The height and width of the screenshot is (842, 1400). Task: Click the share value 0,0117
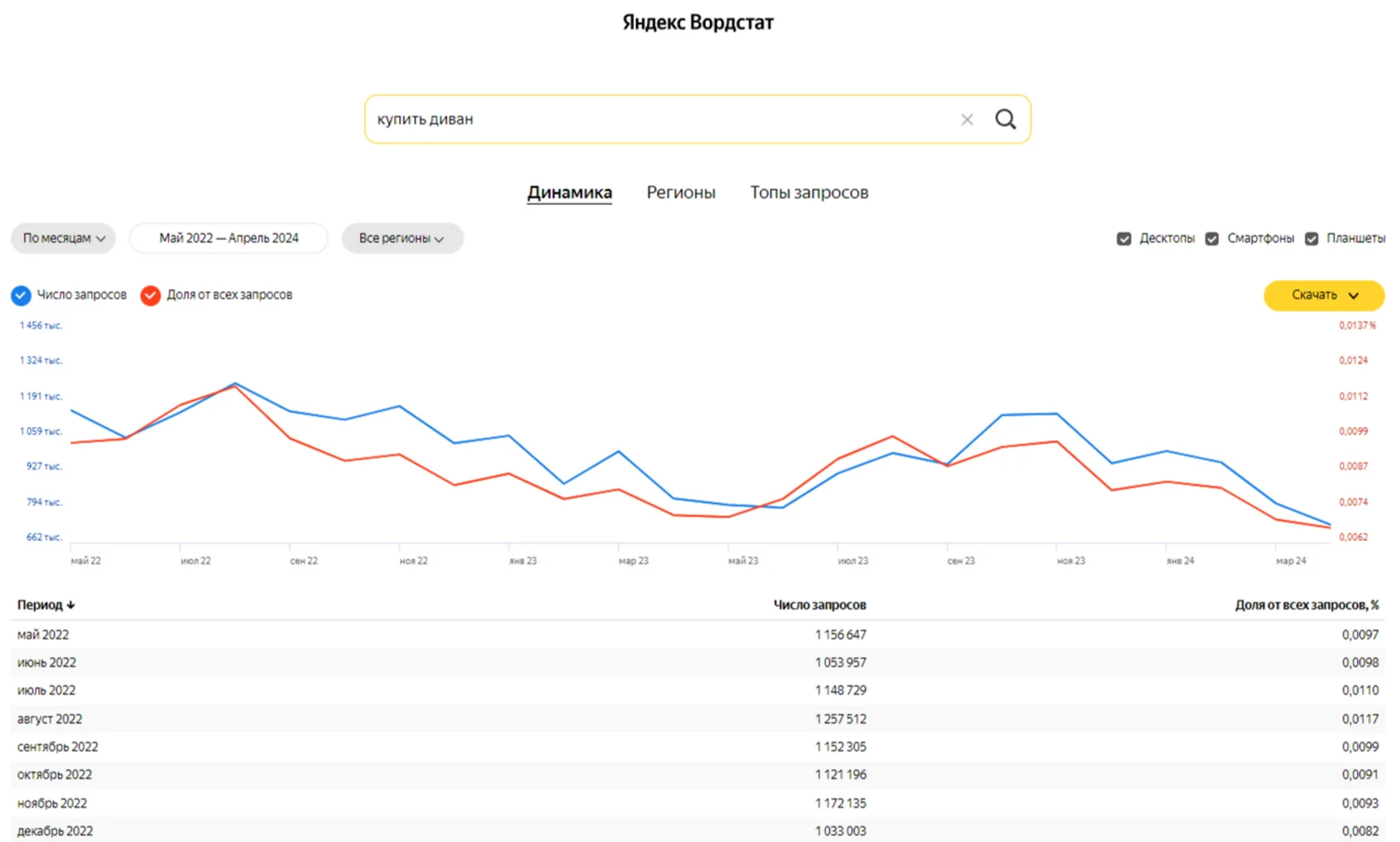[1360, 719]
